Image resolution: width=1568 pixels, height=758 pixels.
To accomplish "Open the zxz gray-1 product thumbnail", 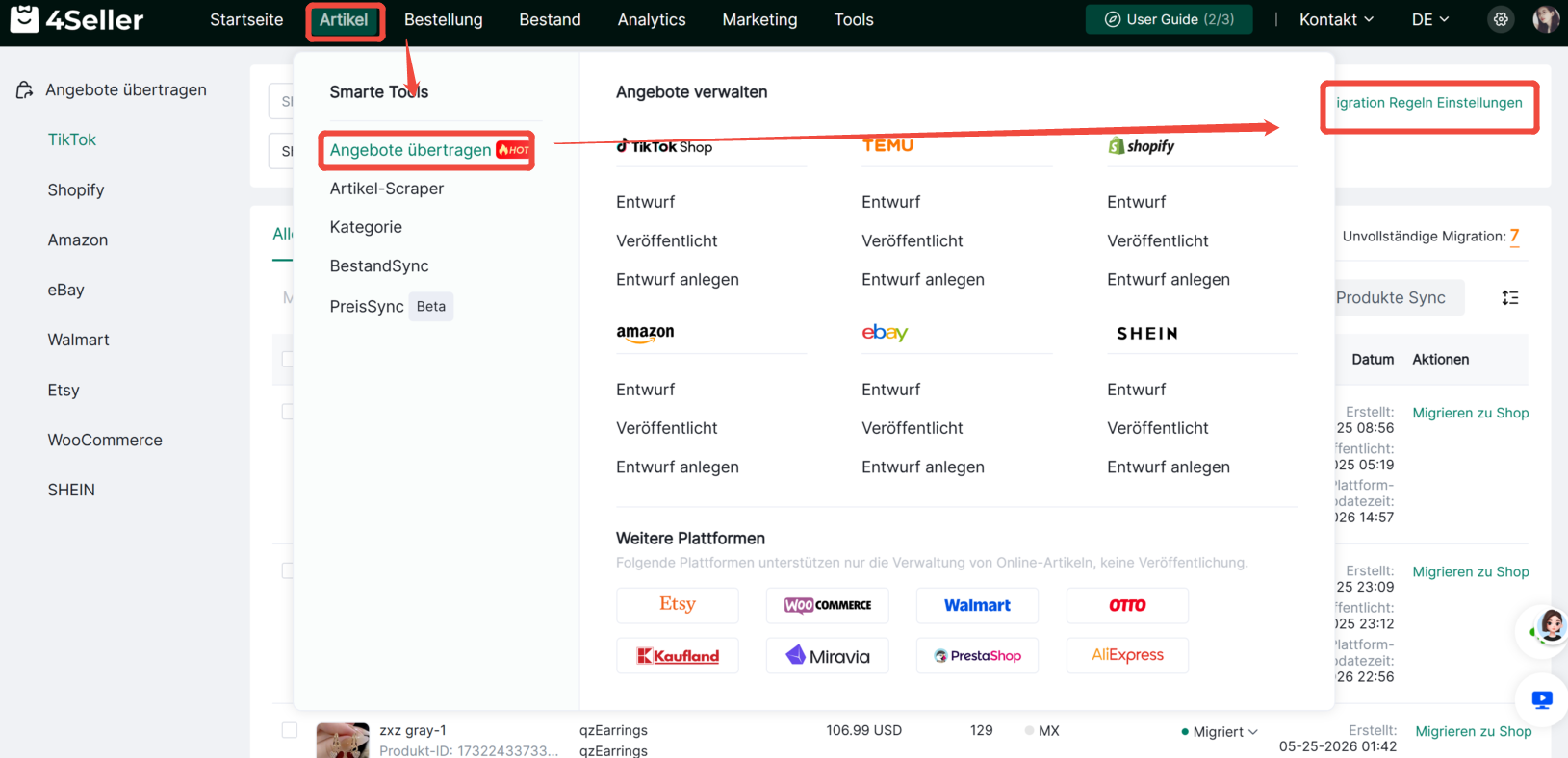I will click(343, 741).
